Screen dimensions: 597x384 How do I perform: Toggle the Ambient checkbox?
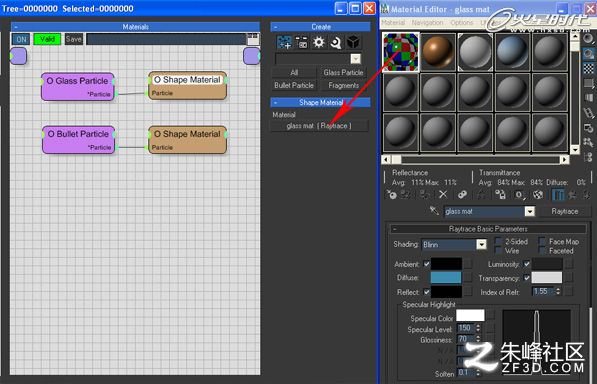[x=427, y=264]
